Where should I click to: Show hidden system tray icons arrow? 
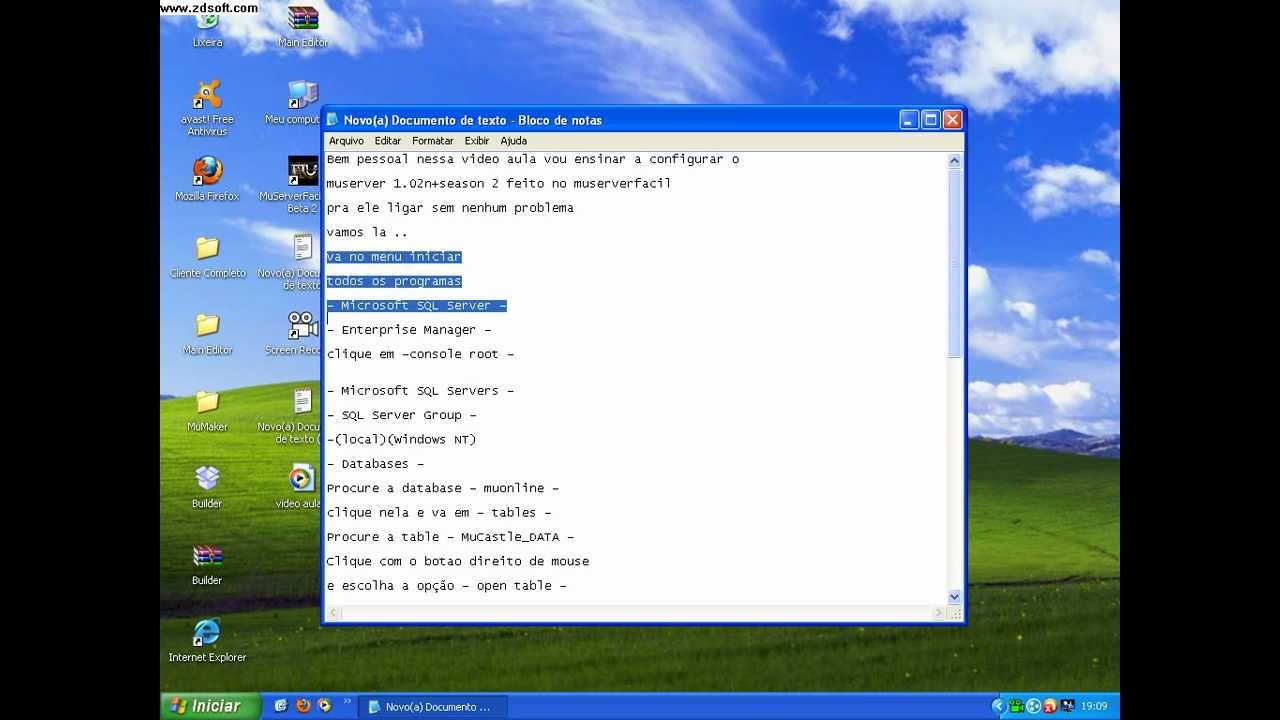click(998, 706)
